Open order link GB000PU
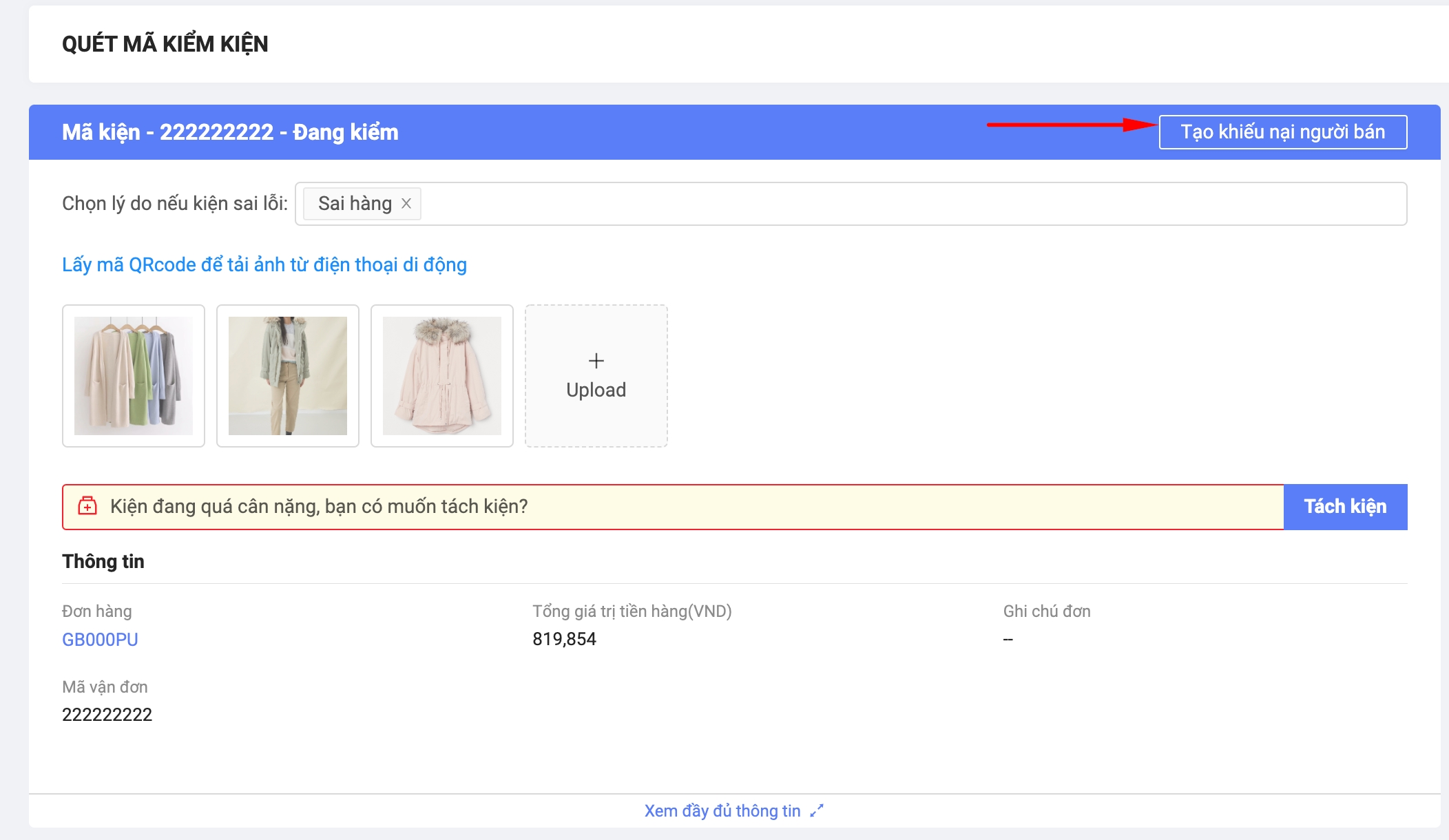Image resolution: width=1449 pixels, height=840 pixels. pos(100,640)
